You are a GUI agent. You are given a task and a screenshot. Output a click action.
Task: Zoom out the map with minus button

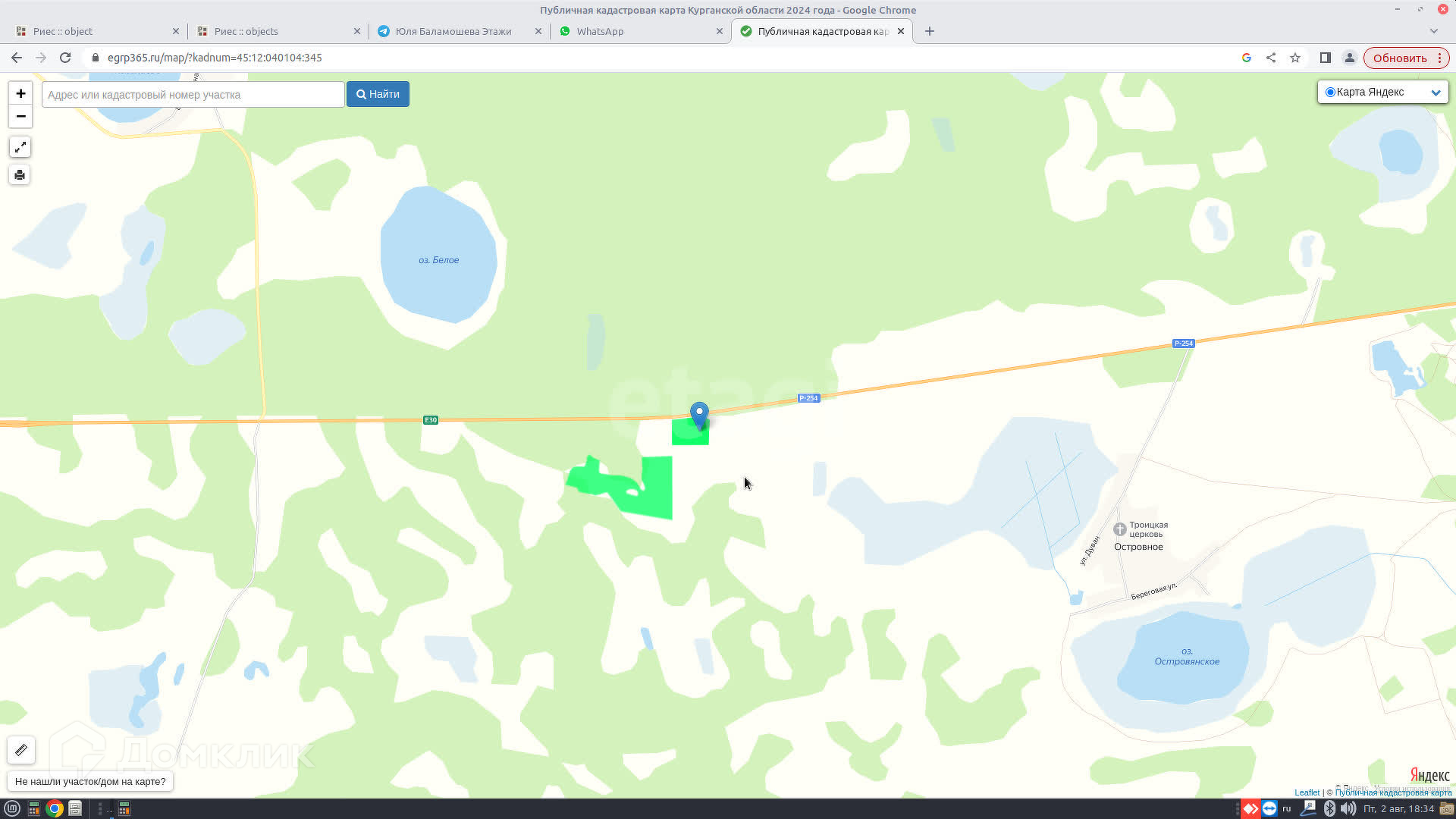point(20,116)
